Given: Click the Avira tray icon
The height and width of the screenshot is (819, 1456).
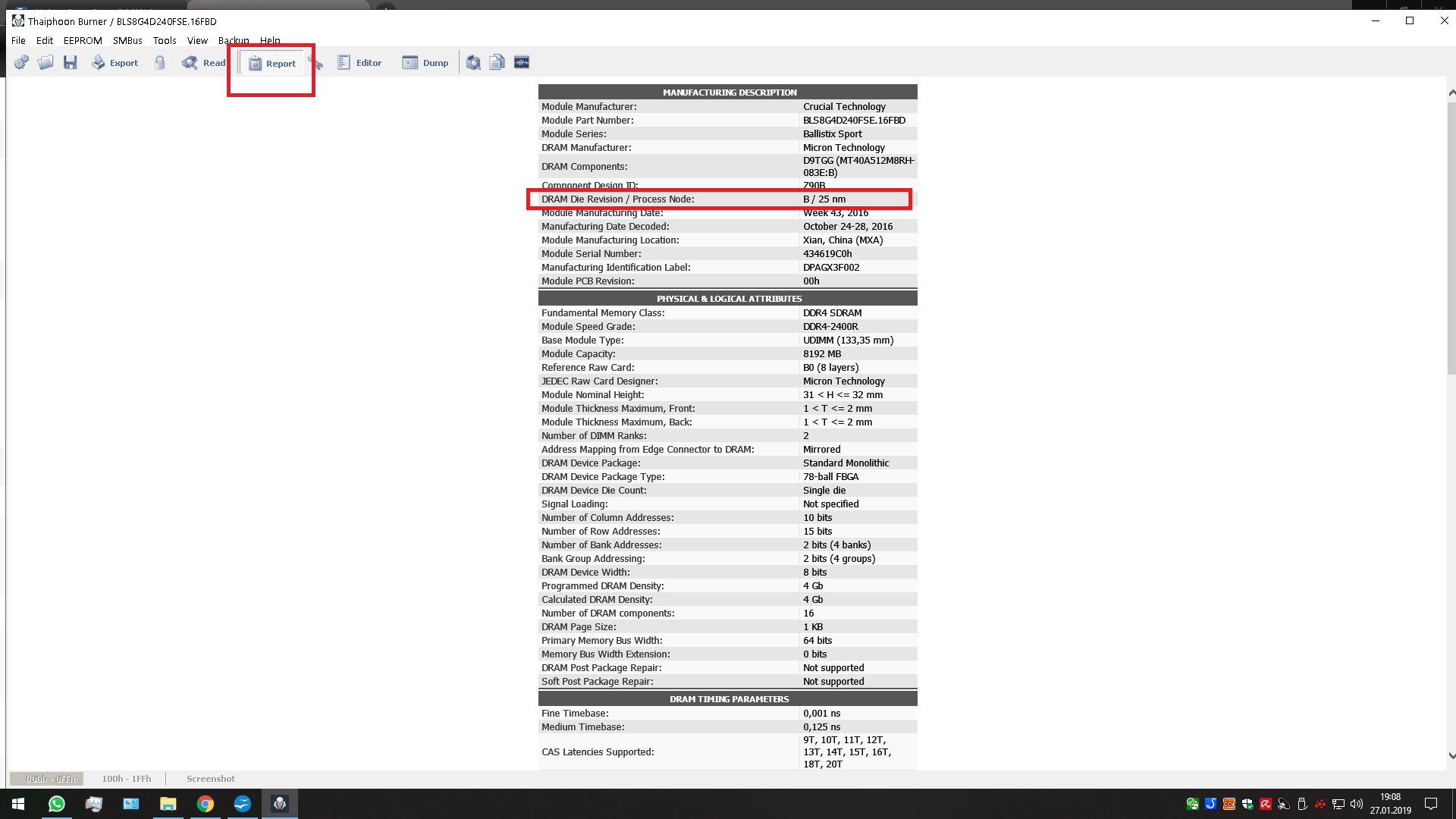Looking at the screenshot, I should pos(1266,804).
